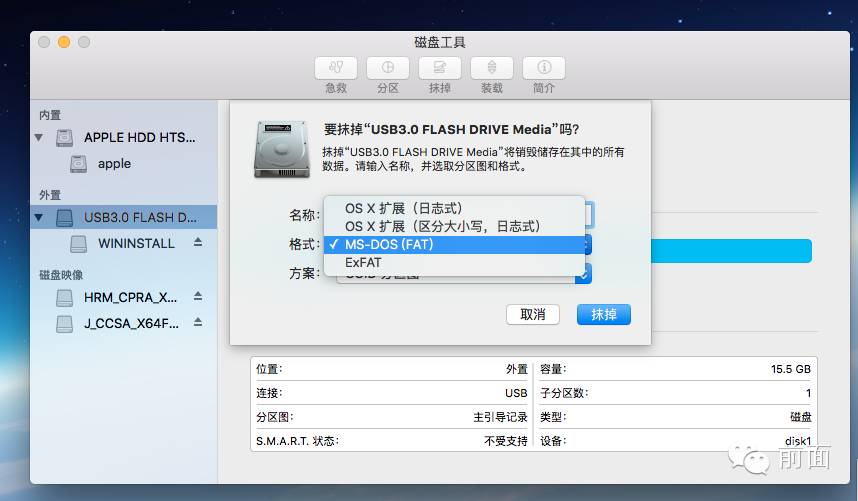858x501 pixels.
Task: Select J_CCSA_X64F... disk image icon
Action: (65, 323)
